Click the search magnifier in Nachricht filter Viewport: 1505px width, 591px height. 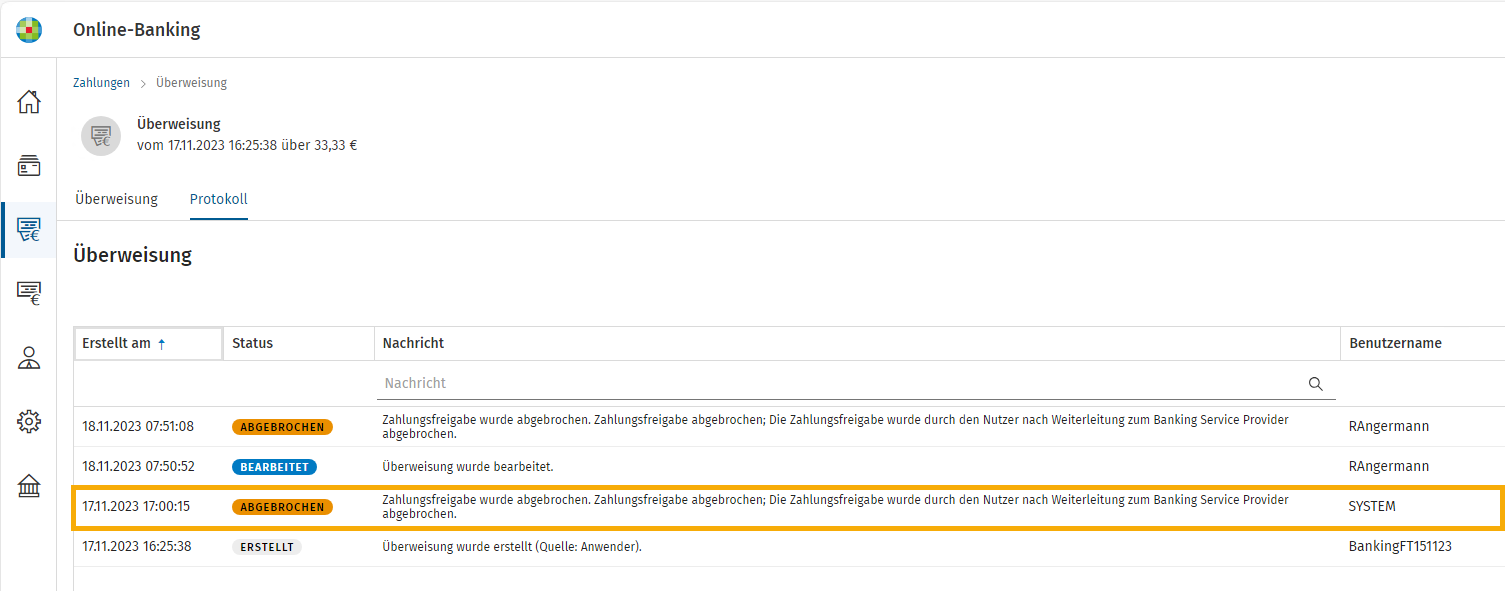pyautogui.click(x=1315, y=383)
